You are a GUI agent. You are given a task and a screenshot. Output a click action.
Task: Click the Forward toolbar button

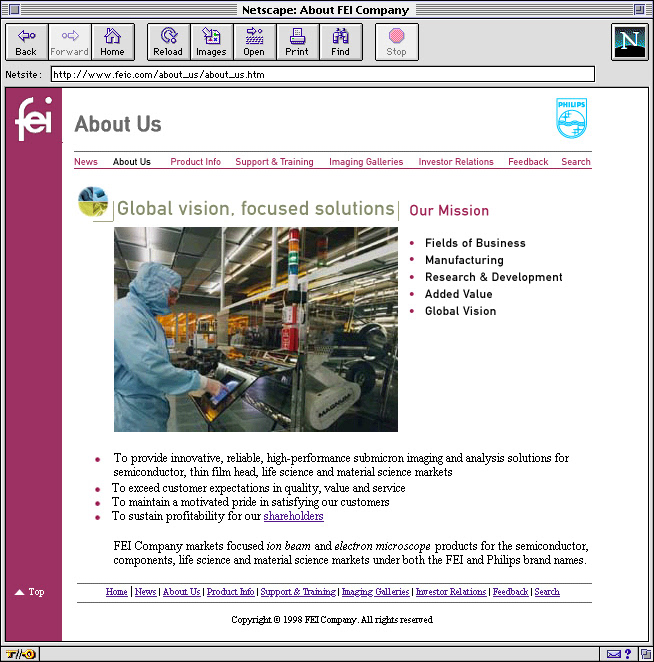(70, 42)
